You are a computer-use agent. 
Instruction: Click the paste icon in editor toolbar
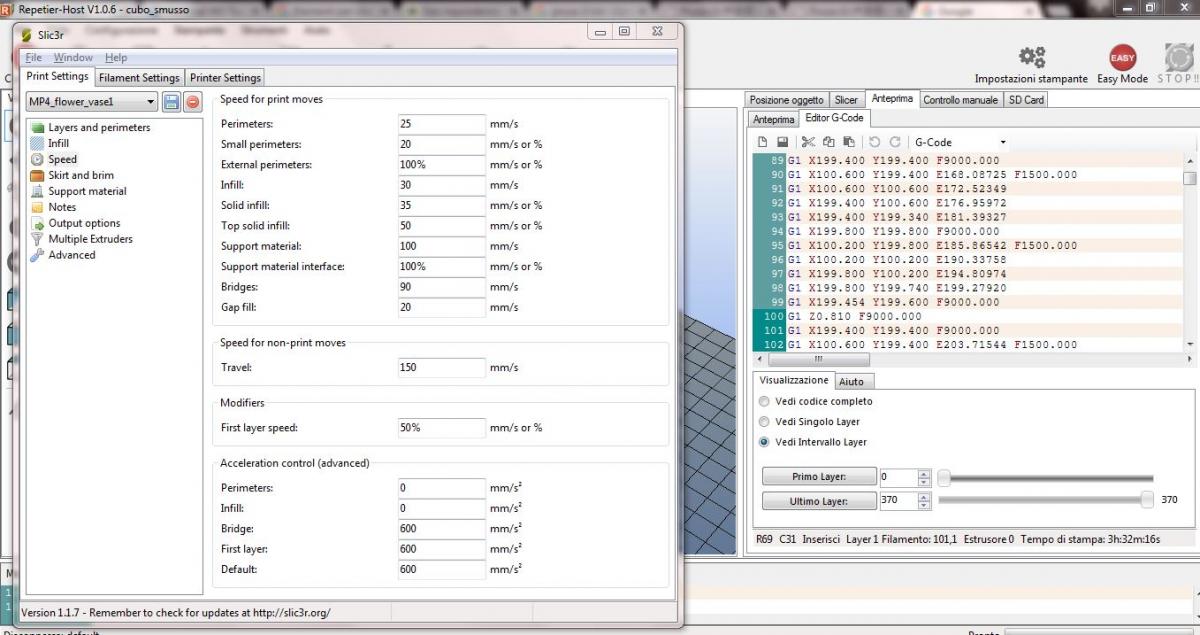[x=849, y=143]
